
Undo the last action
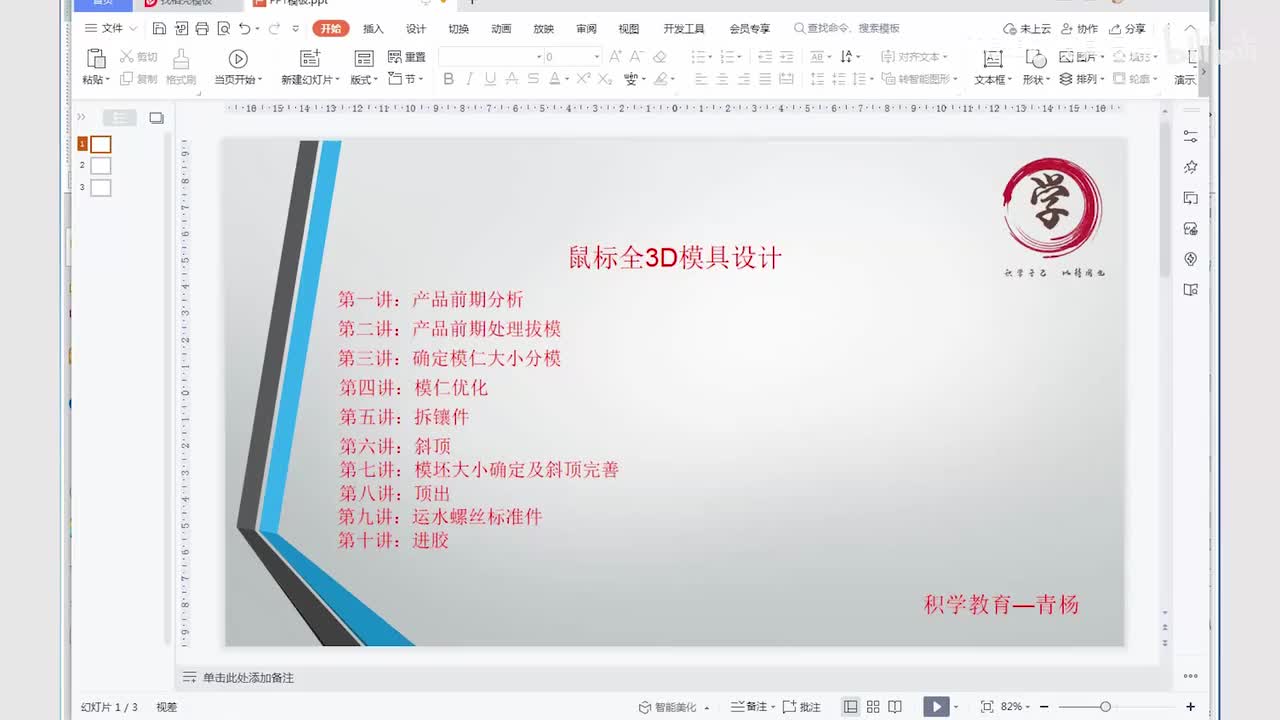[245, 28]
